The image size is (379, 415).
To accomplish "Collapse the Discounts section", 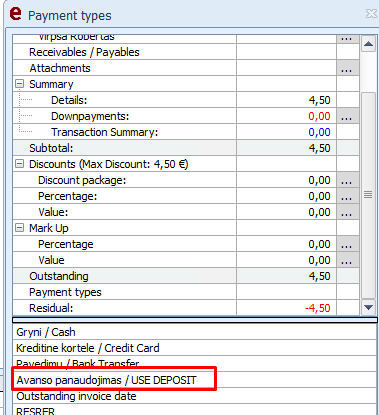I will point(20,164).
